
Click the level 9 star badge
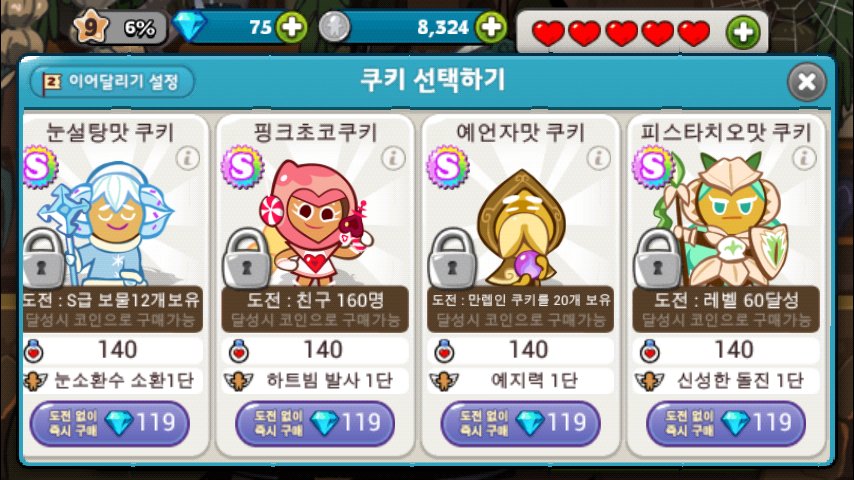click(x=90, y=27)
